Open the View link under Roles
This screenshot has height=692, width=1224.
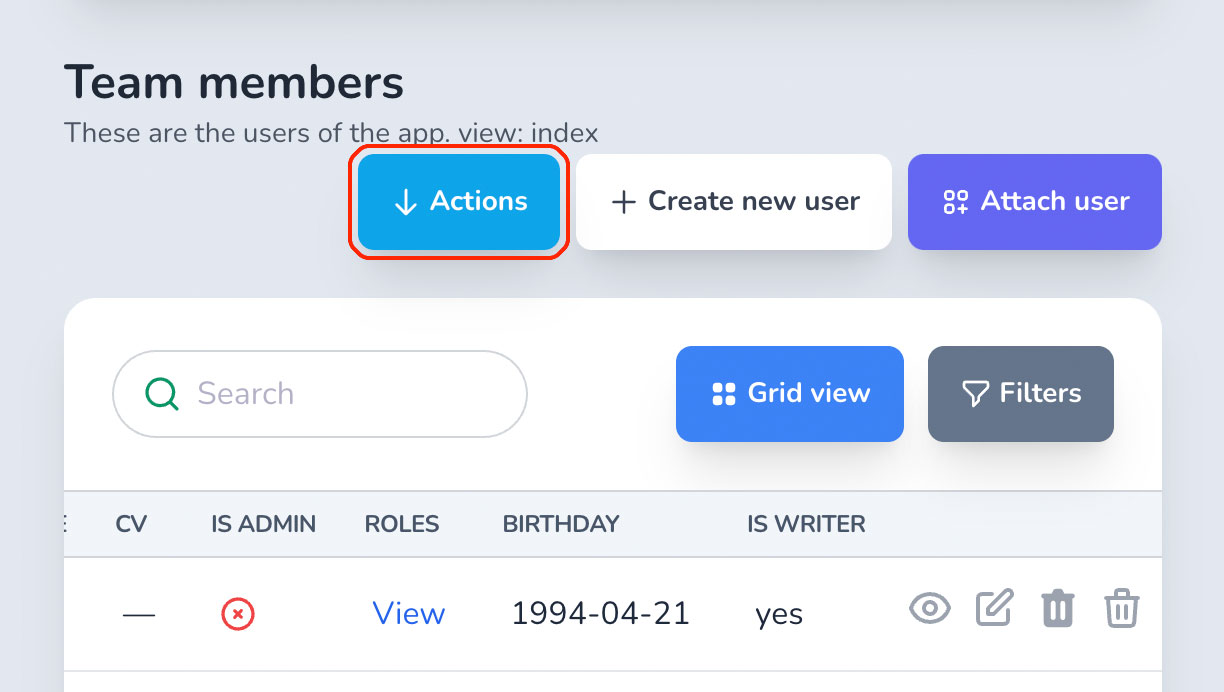coord(409,613)
